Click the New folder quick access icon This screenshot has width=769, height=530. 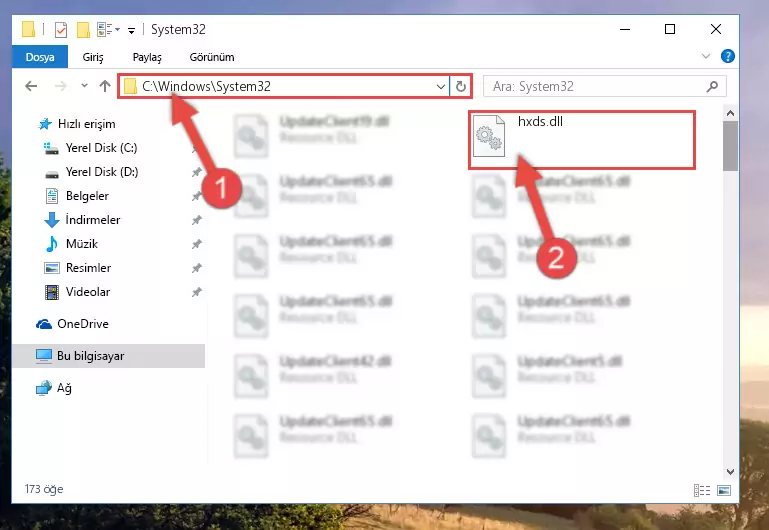click(x=83, y=30)
